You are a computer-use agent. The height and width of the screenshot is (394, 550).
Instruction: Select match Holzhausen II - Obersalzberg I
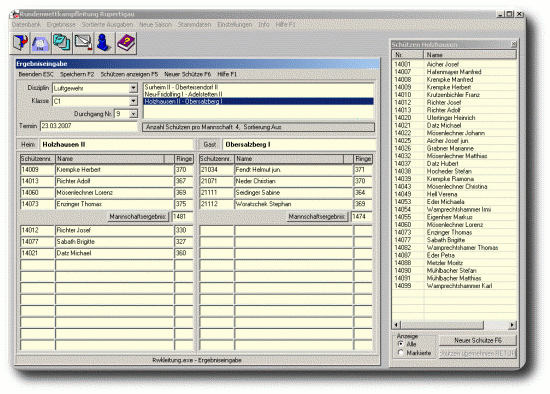[259, 101]
